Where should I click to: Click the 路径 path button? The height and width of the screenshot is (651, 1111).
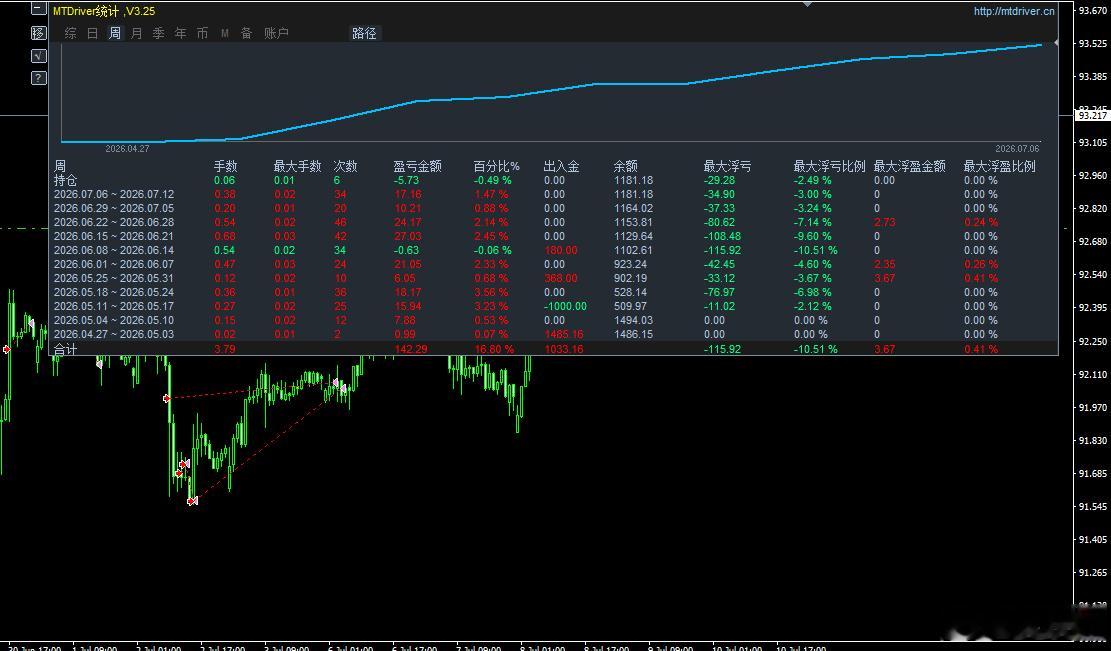[x=364, y=33]
